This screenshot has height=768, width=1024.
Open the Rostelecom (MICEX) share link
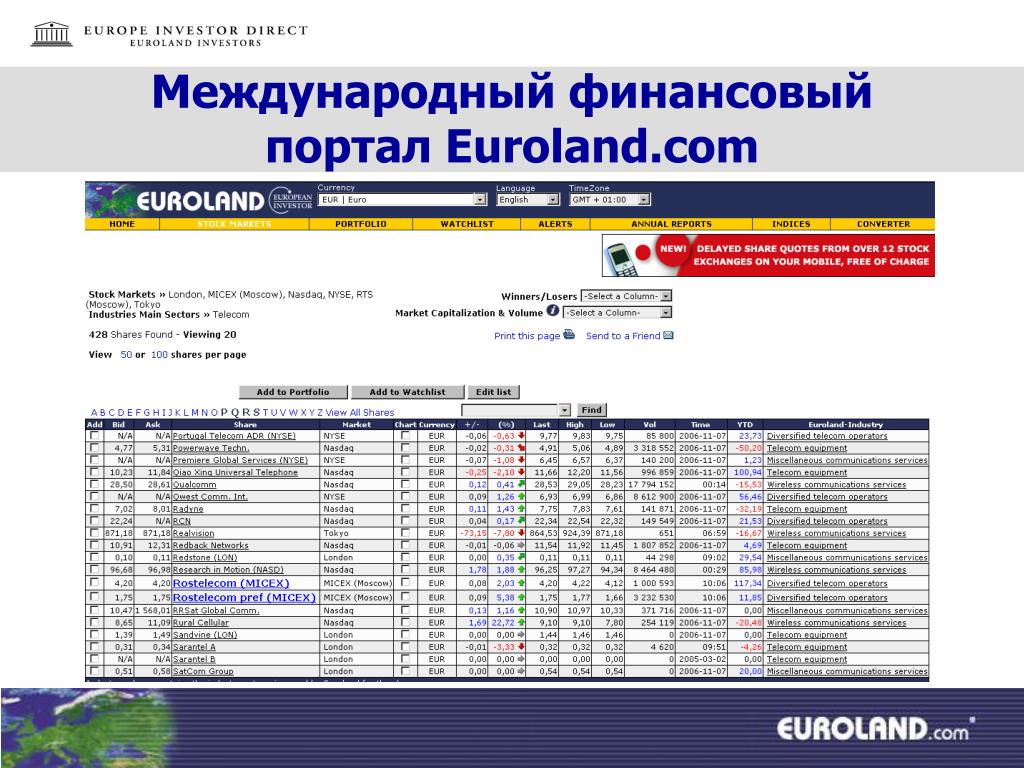point(231,583)
